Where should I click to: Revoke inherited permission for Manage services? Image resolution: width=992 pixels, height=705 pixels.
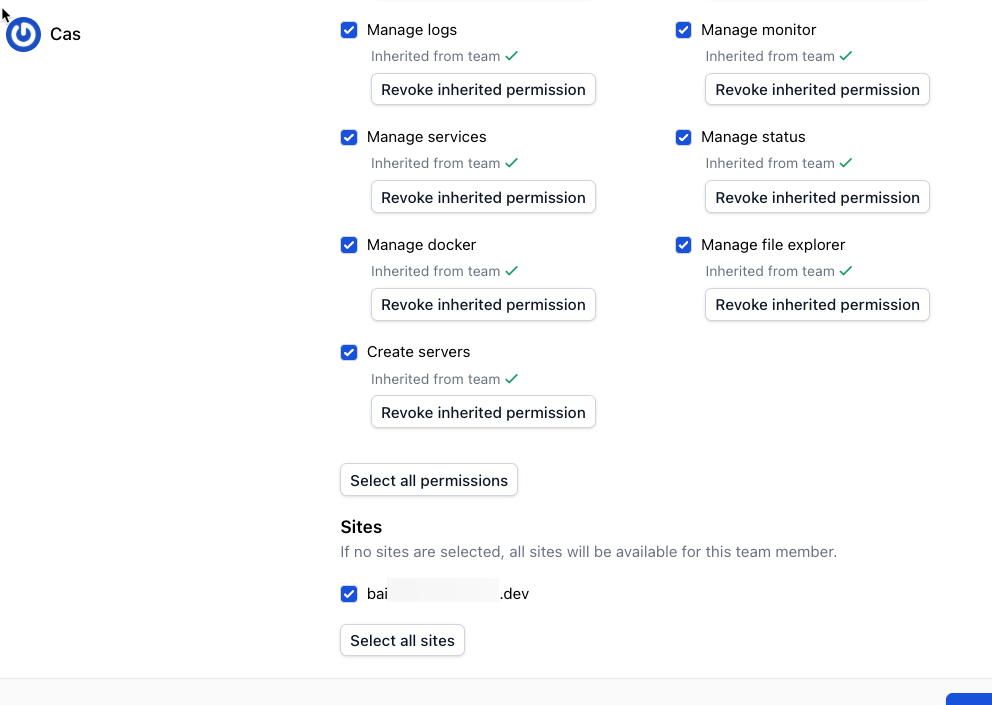tap(483, 197)
